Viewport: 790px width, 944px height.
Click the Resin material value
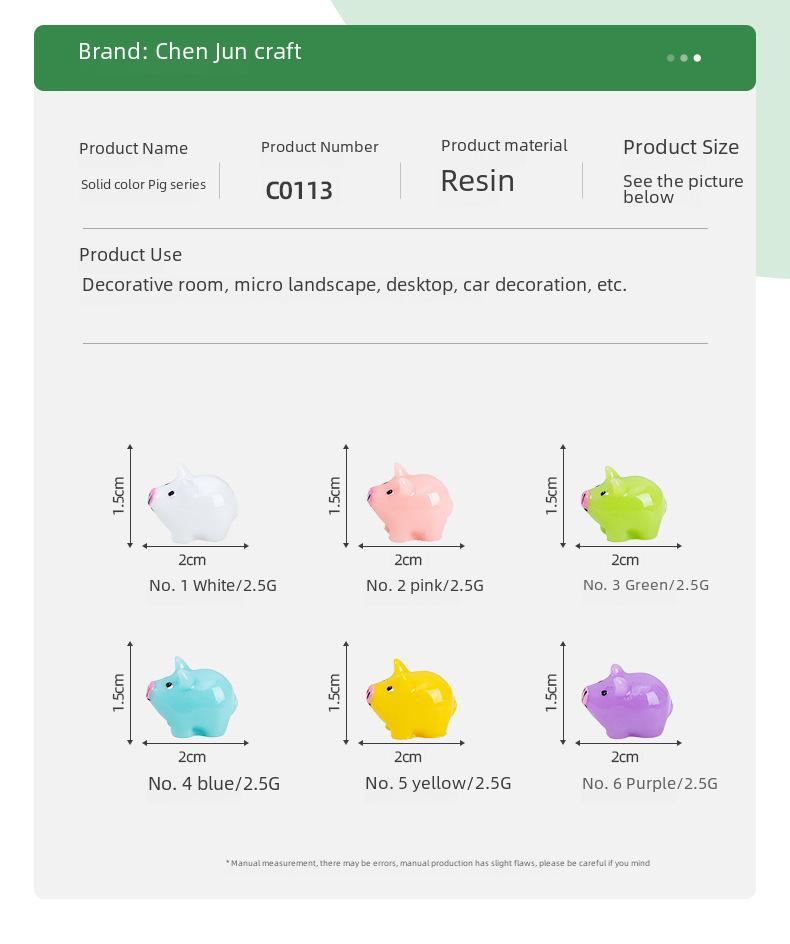[x=477, y=181]
